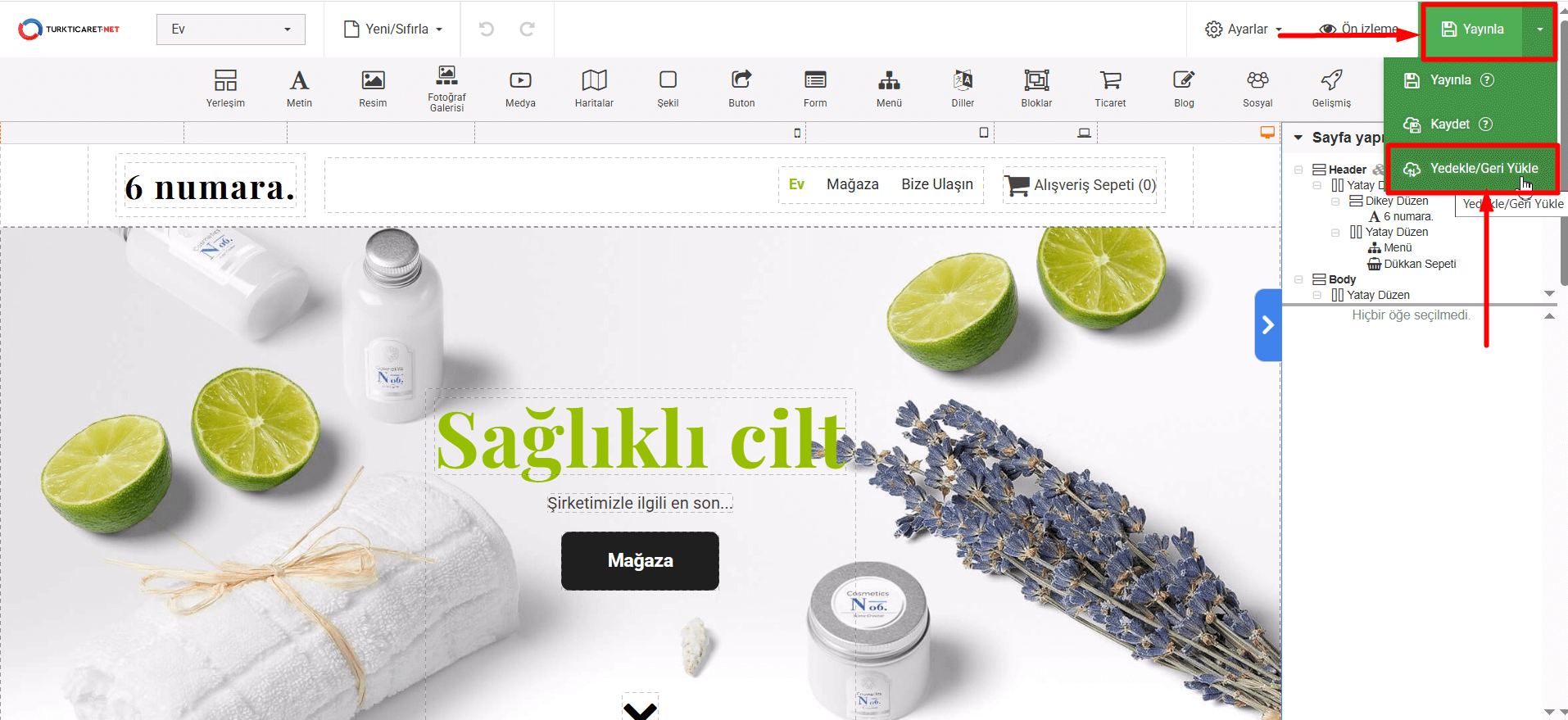Collapse Yatay Düzen node above Menü
The height and width of the screenshot is (720, 1568).
[1335, 232]
